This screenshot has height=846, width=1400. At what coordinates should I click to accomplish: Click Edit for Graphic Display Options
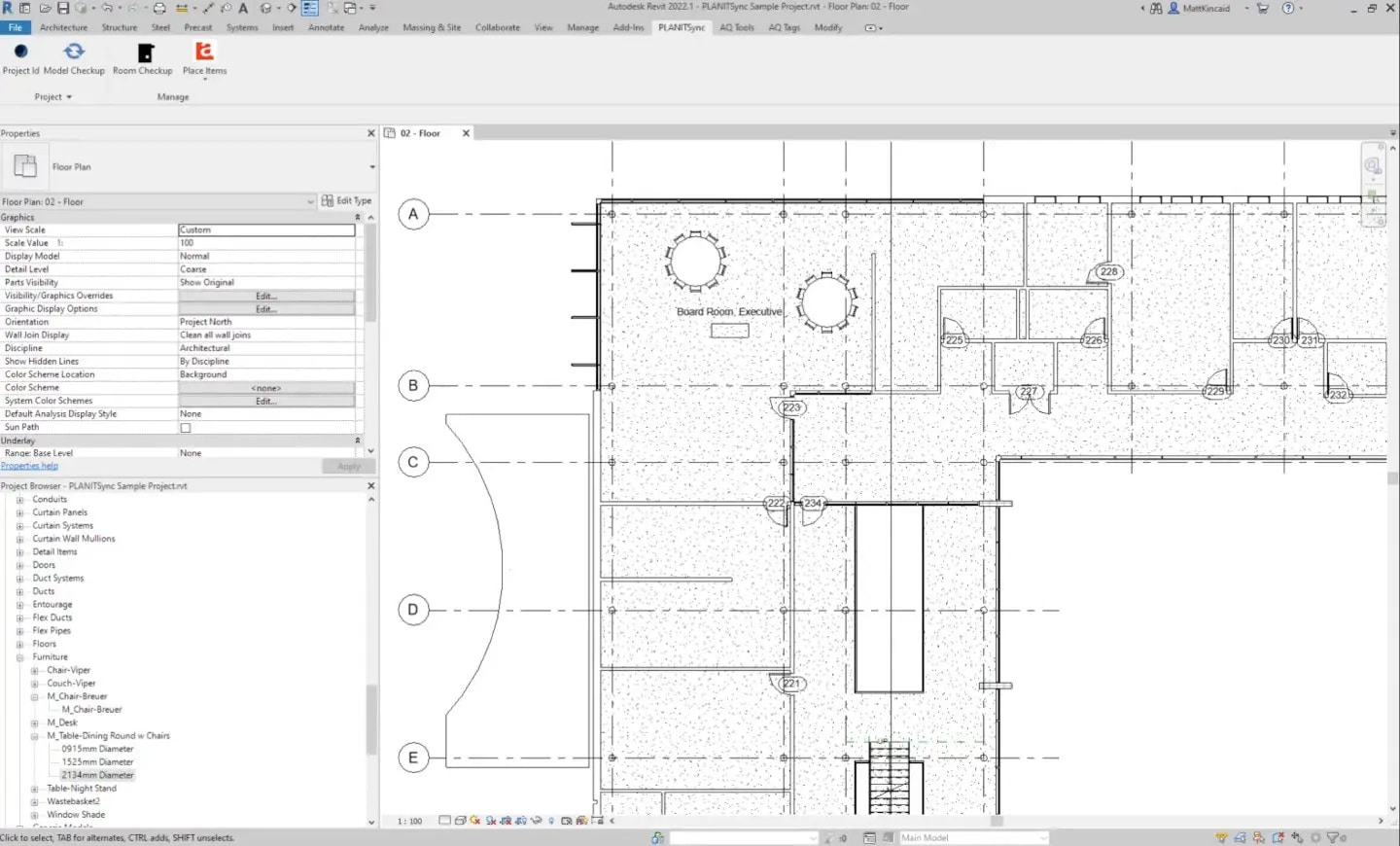(266, 309)
